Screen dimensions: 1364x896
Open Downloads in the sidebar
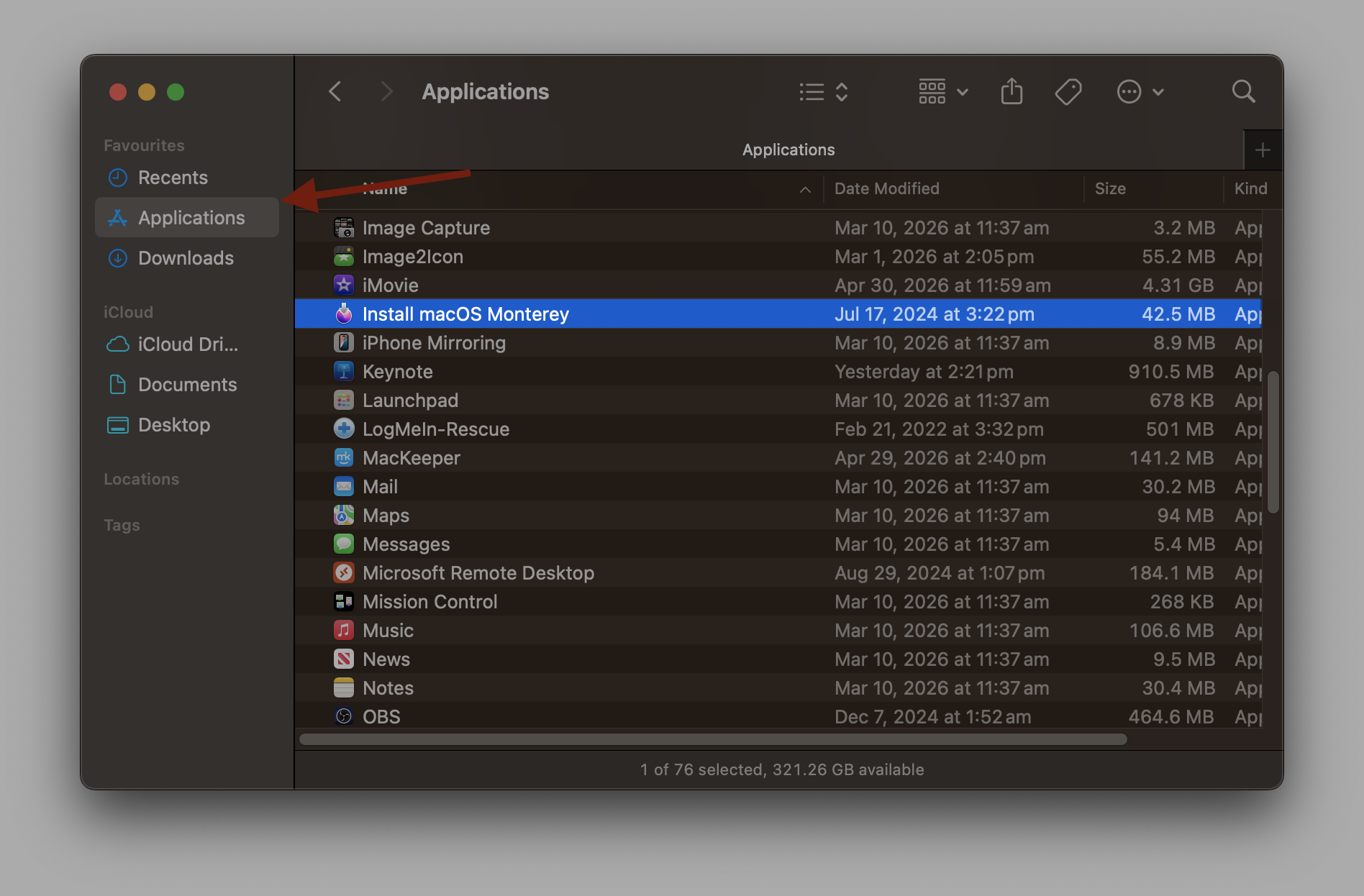(x=187, y=258)
